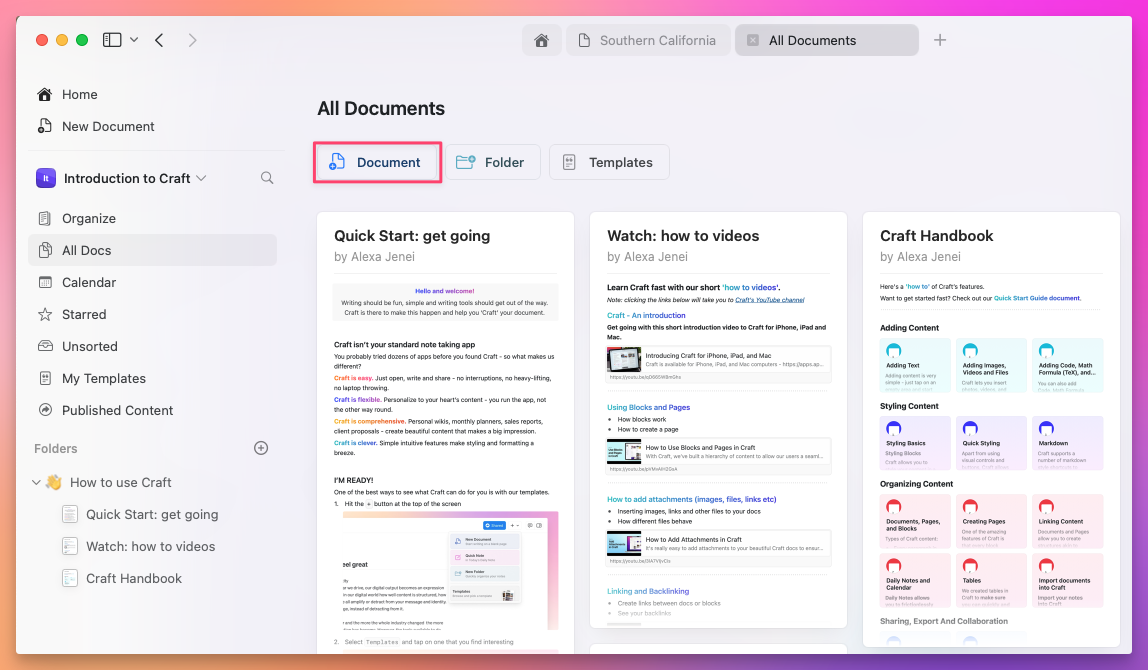
Task: Select the Document creation type
Action: [377, 161]
